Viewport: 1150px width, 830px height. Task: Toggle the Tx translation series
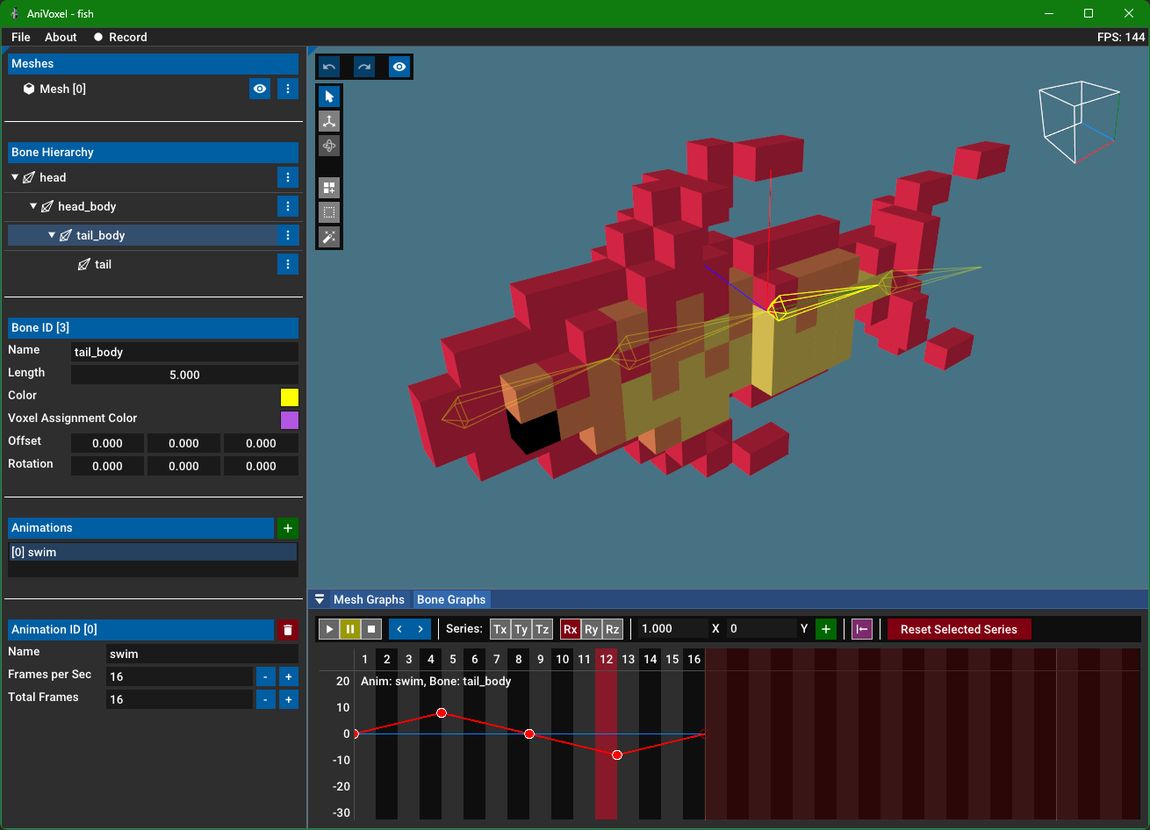pos(500,629)
